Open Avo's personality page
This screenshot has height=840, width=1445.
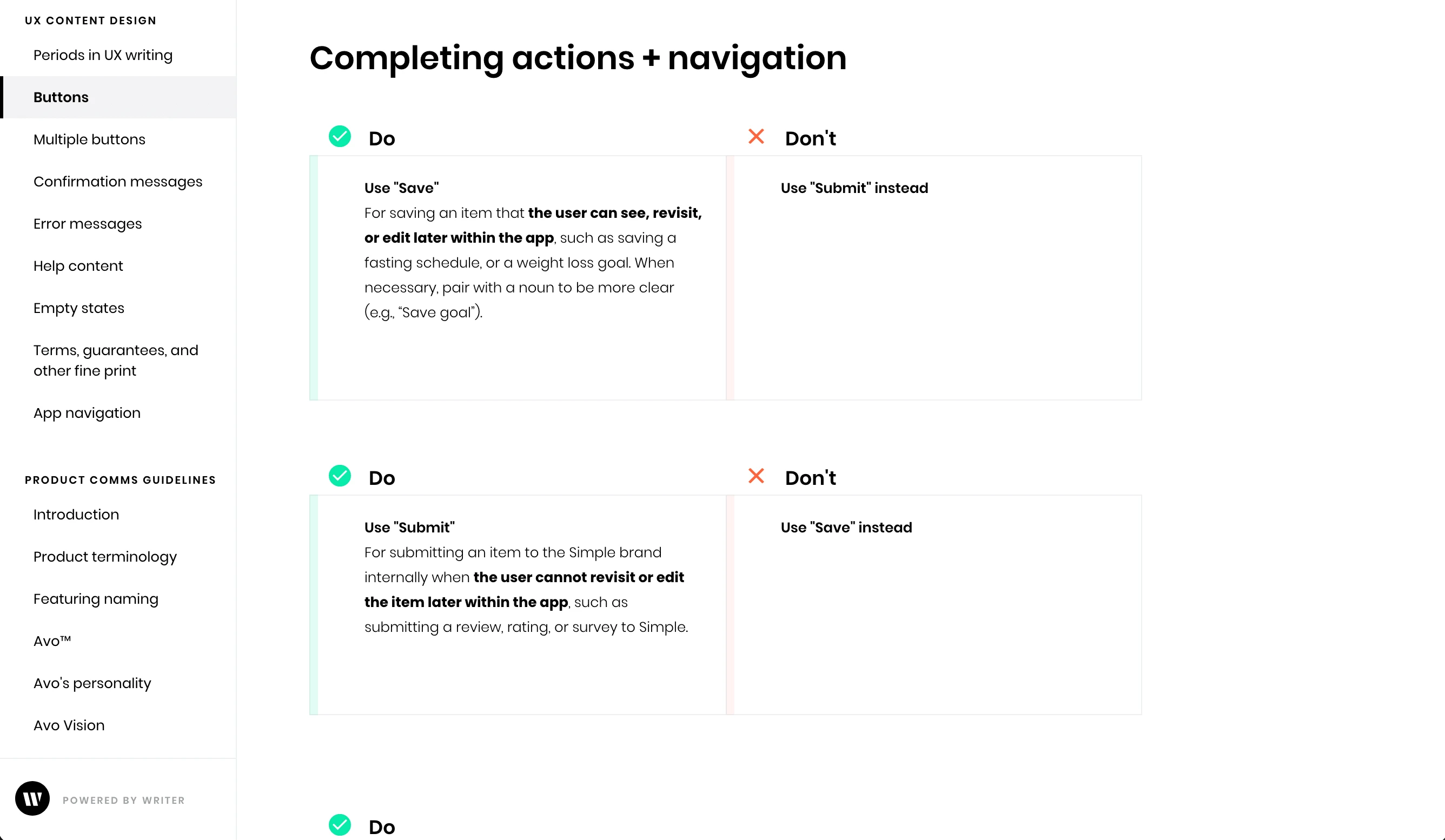pyautogui.click(x=92, y=683)
